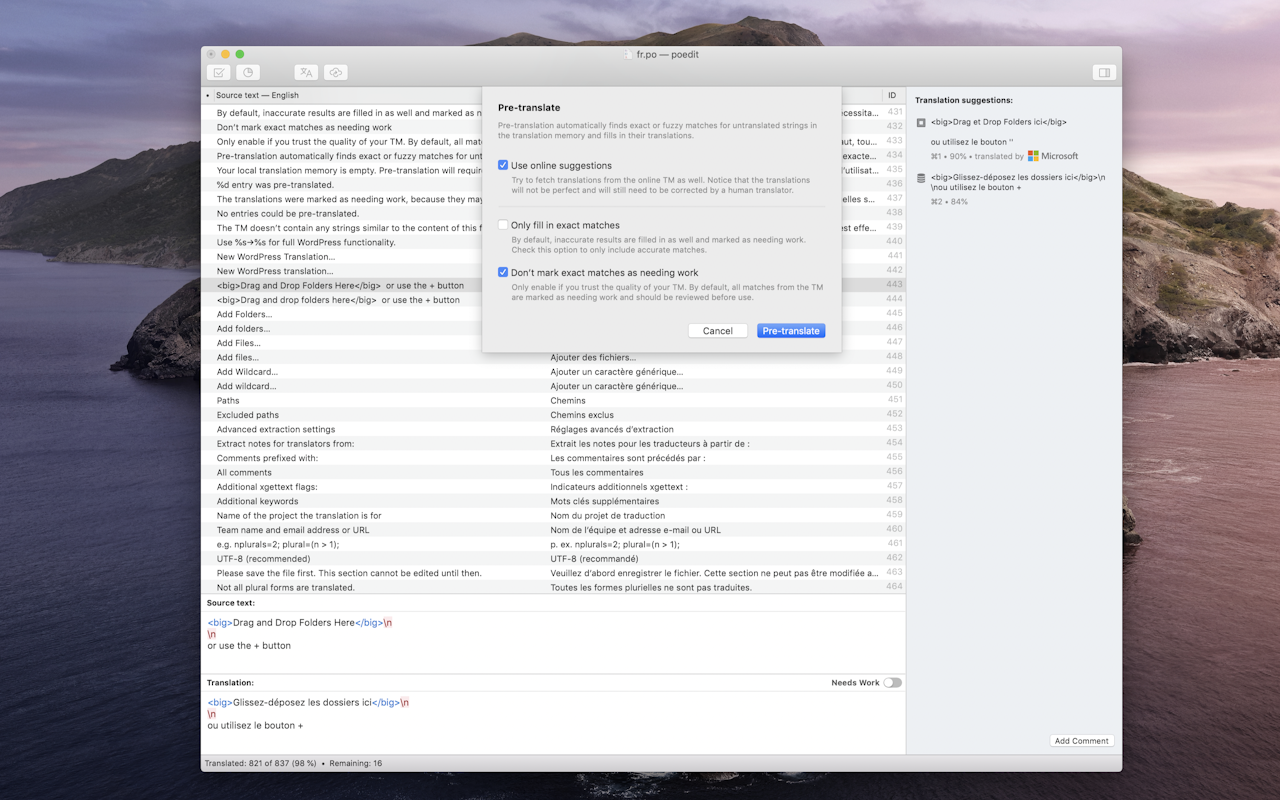Select row 'Add Wildcard…'
Screen dimensions: 1280x800
(553, 372)
